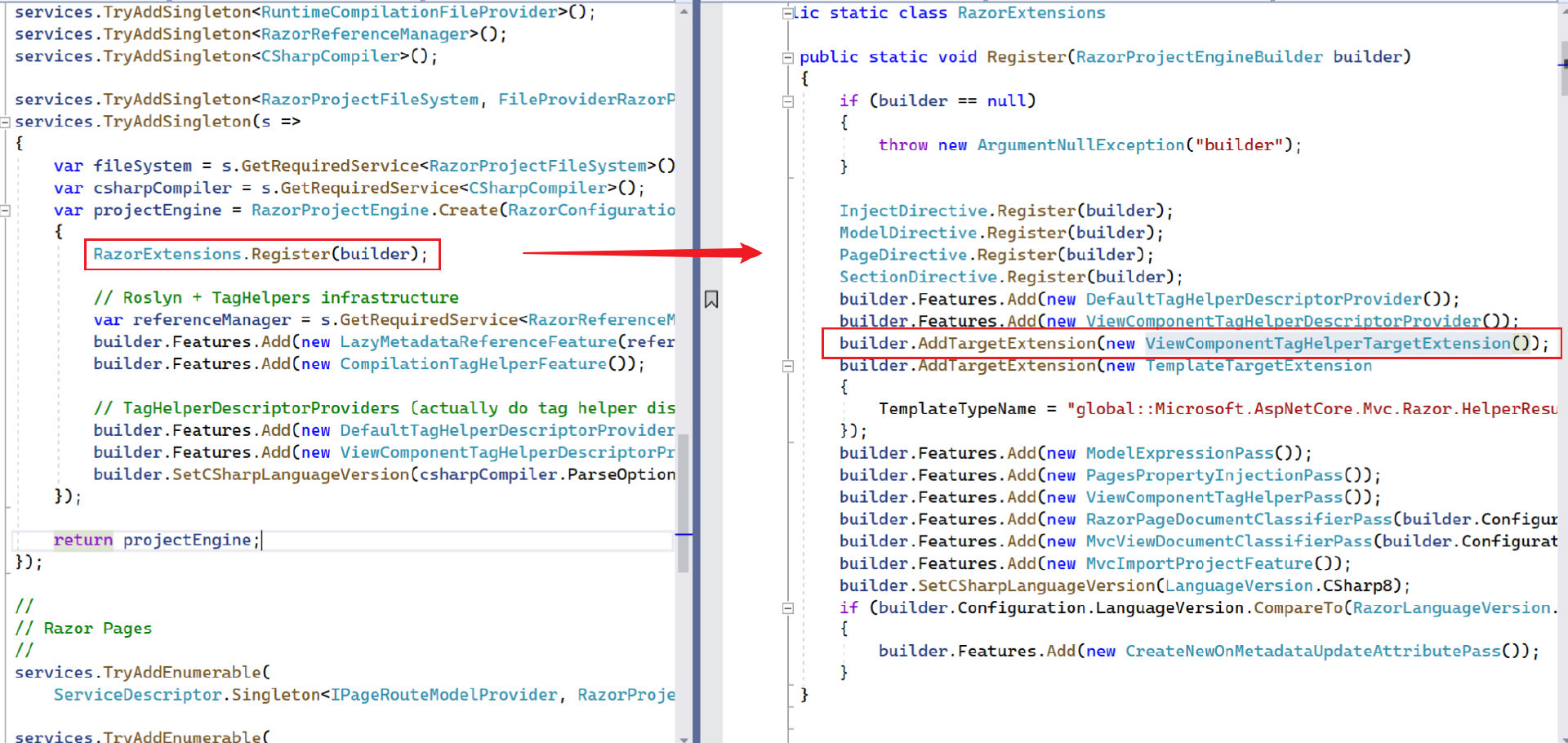Screen dimensions: 1568x743
Task: Click the RazorPageDocumentClassifierPass type name
Action: click(1238, 519)
